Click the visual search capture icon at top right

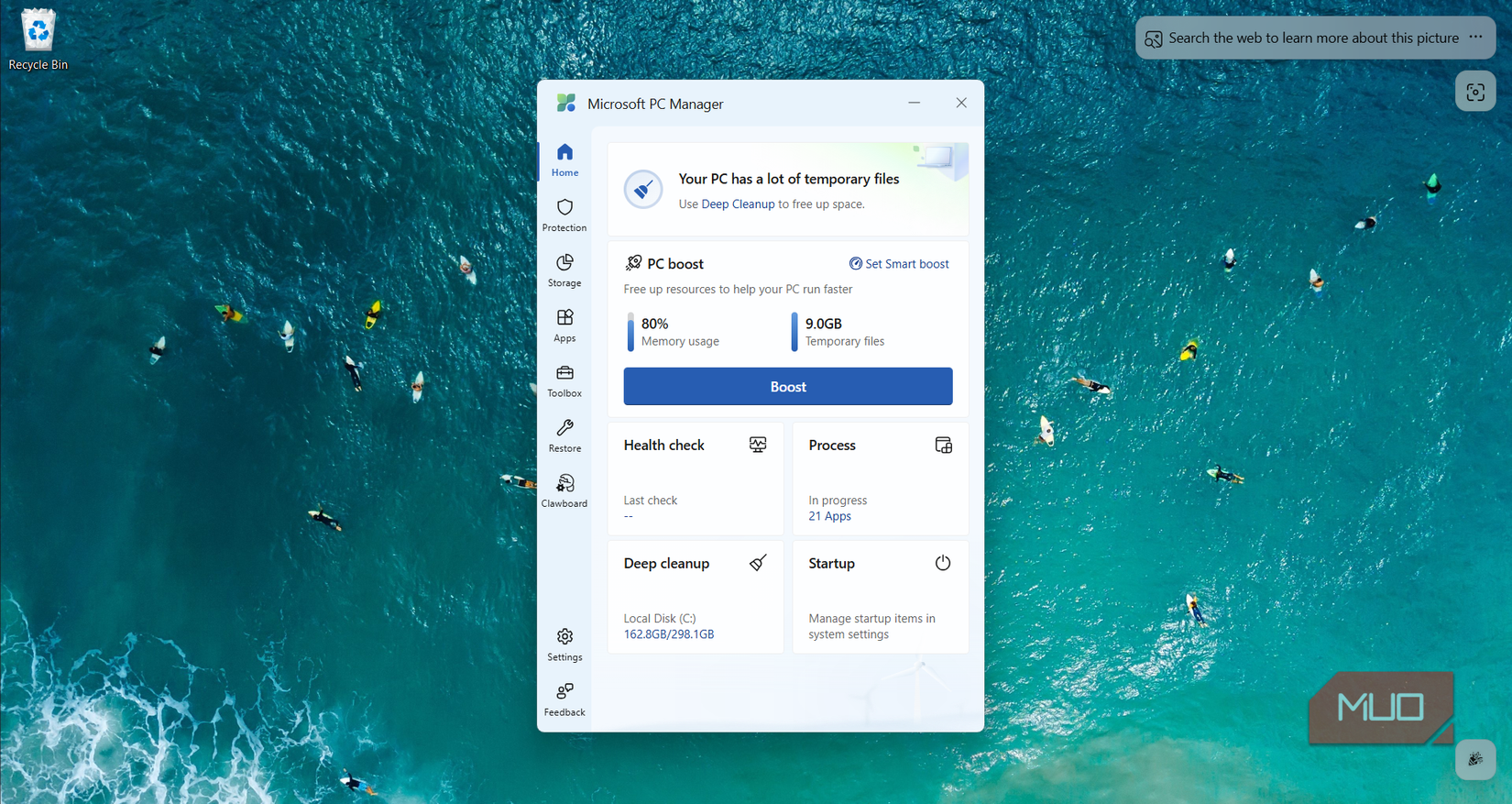pyautogui.click(x=1475, y=92)
